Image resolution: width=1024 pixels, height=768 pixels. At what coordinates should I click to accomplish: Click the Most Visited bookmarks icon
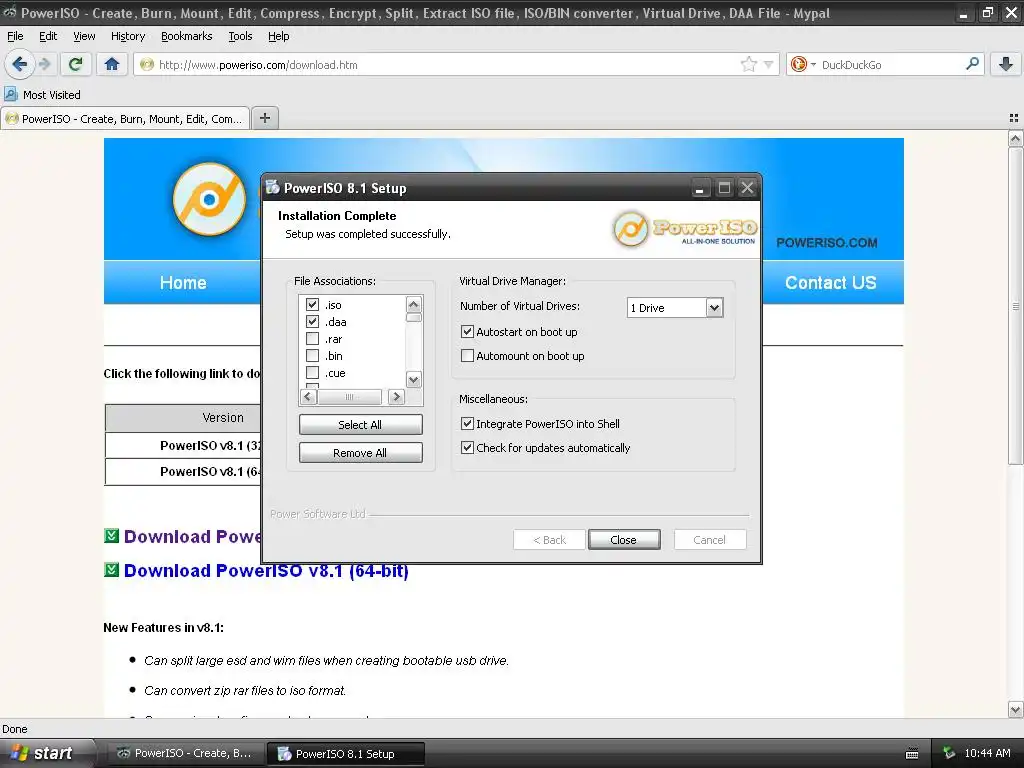tap(11, 94)
